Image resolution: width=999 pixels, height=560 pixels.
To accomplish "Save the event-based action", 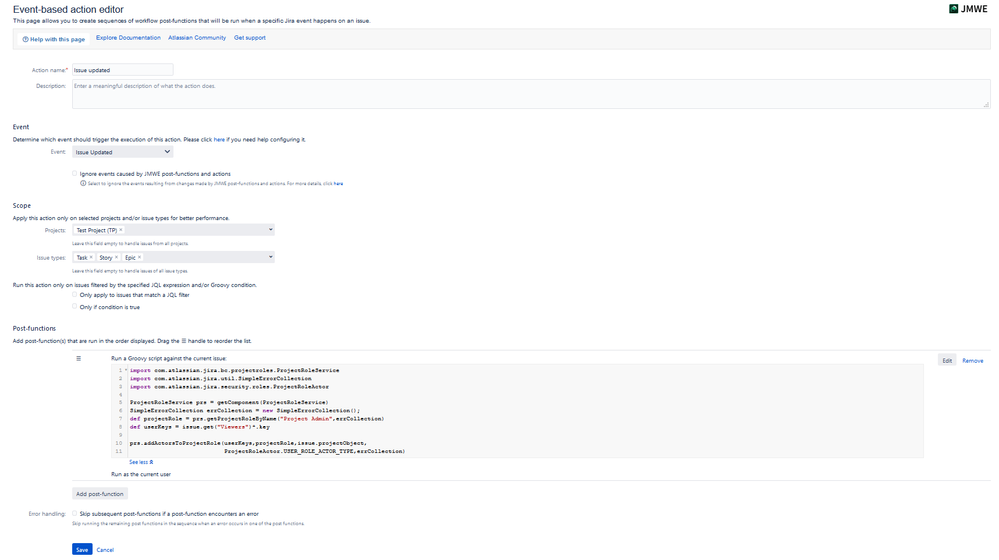I will (x=82, y=549).
